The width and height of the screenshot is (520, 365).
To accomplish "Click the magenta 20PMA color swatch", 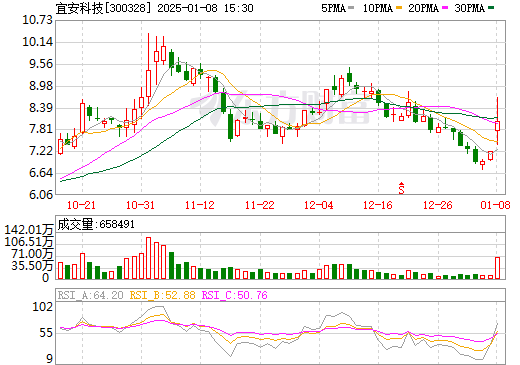I will click(445, 7).
